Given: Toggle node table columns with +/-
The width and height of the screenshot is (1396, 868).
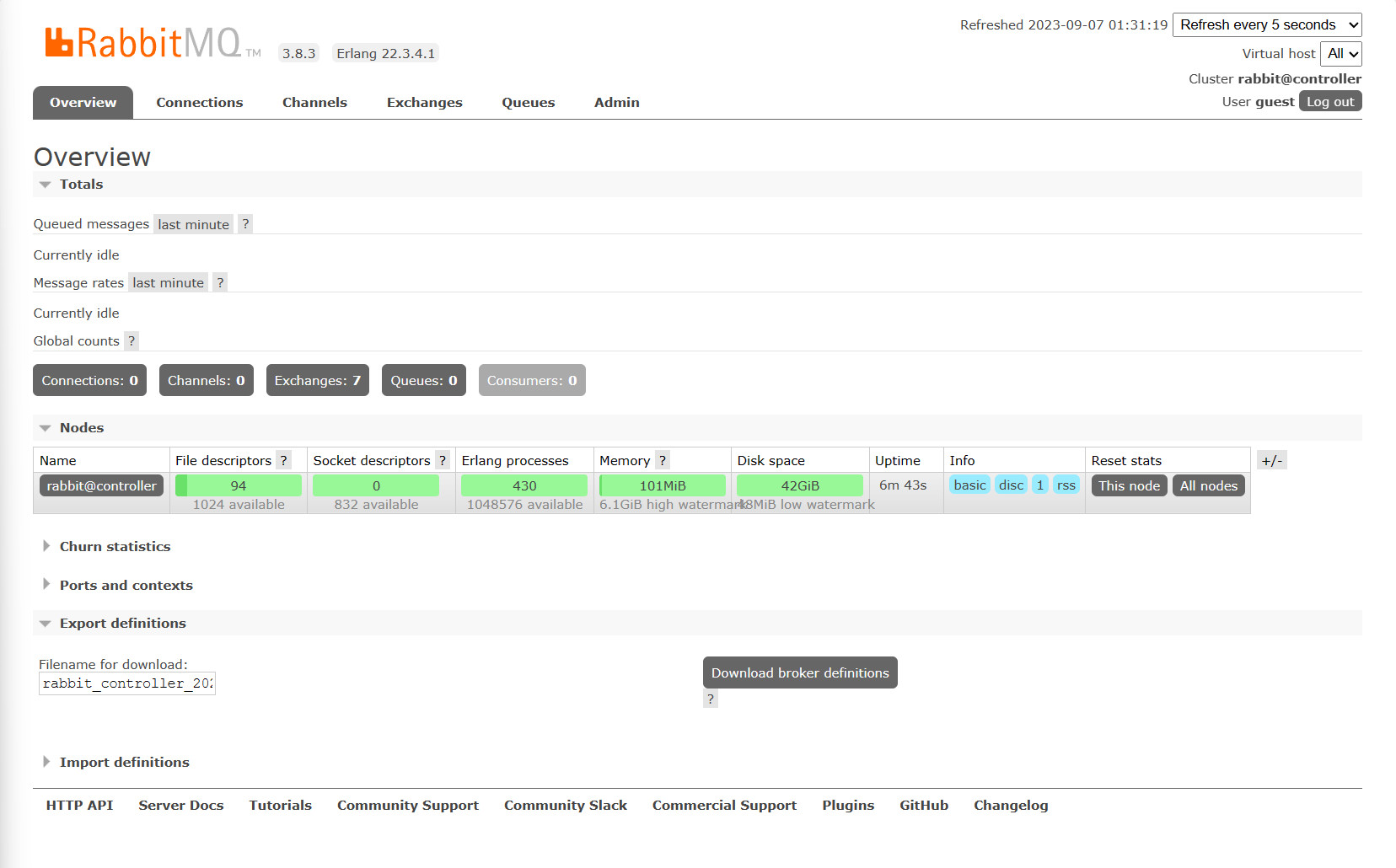Looking at the screenshot, I should (1271, 460).
